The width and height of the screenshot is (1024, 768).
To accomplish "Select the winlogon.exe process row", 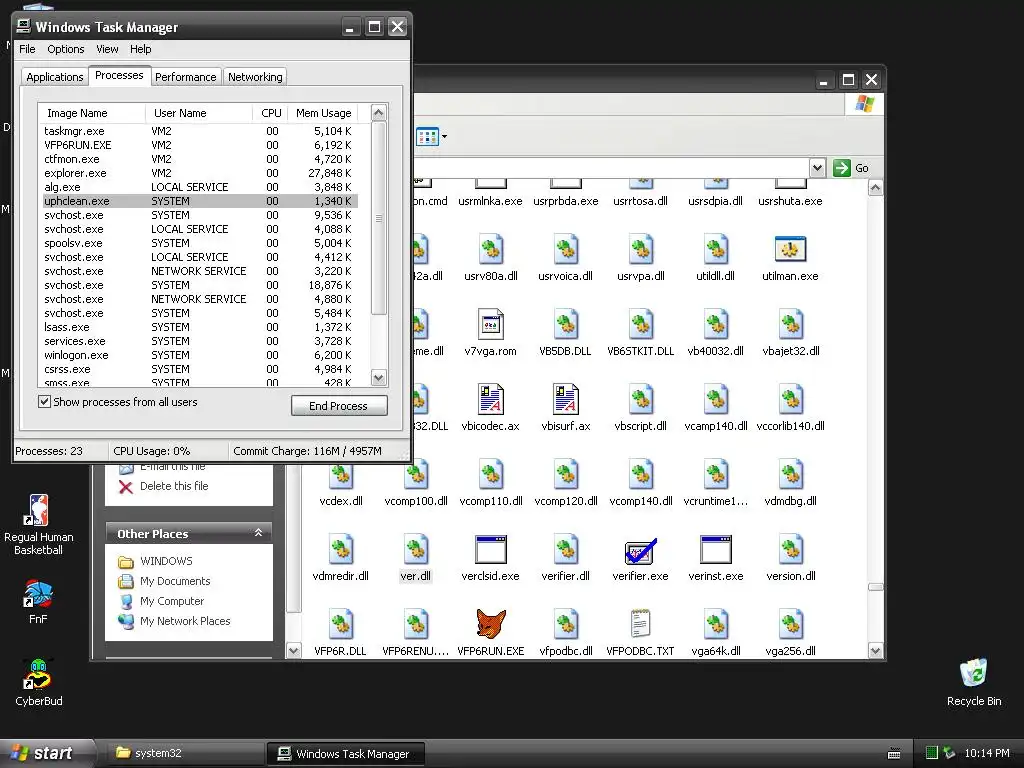I will click(x=199, y=355).
